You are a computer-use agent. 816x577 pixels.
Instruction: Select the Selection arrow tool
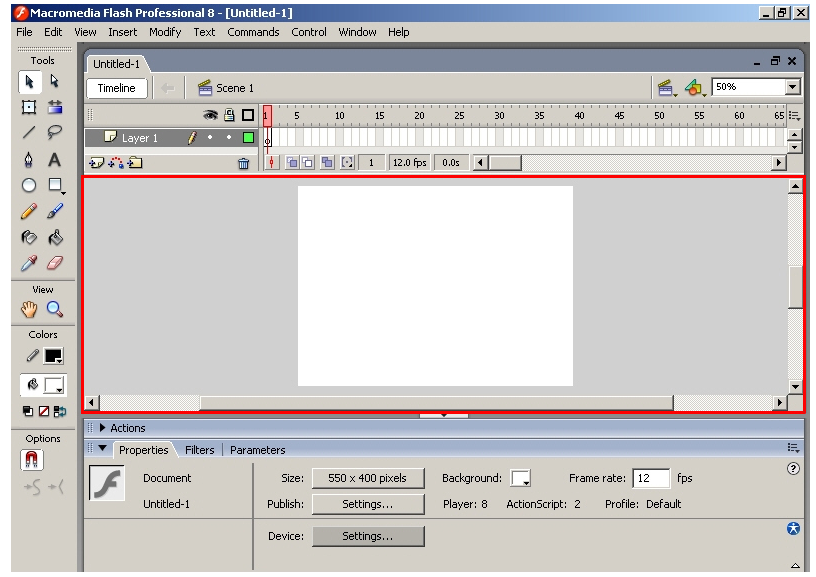coord(29,81)
